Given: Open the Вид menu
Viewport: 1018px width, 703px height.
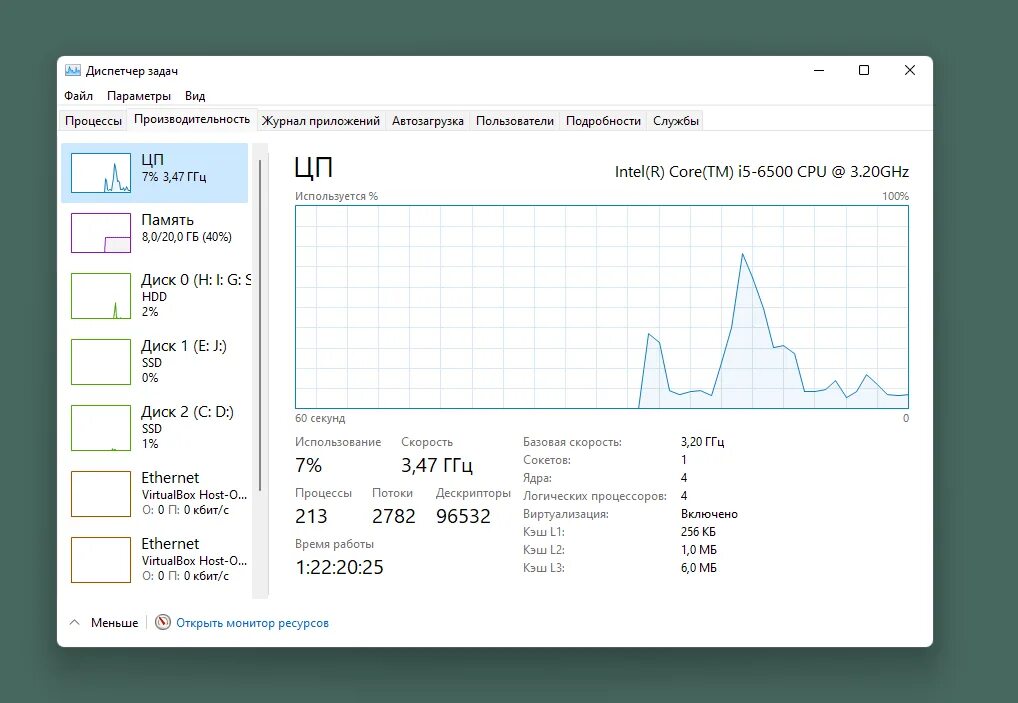Looking at the screenshot, I should pyautogui.click(x=195, y=96).
